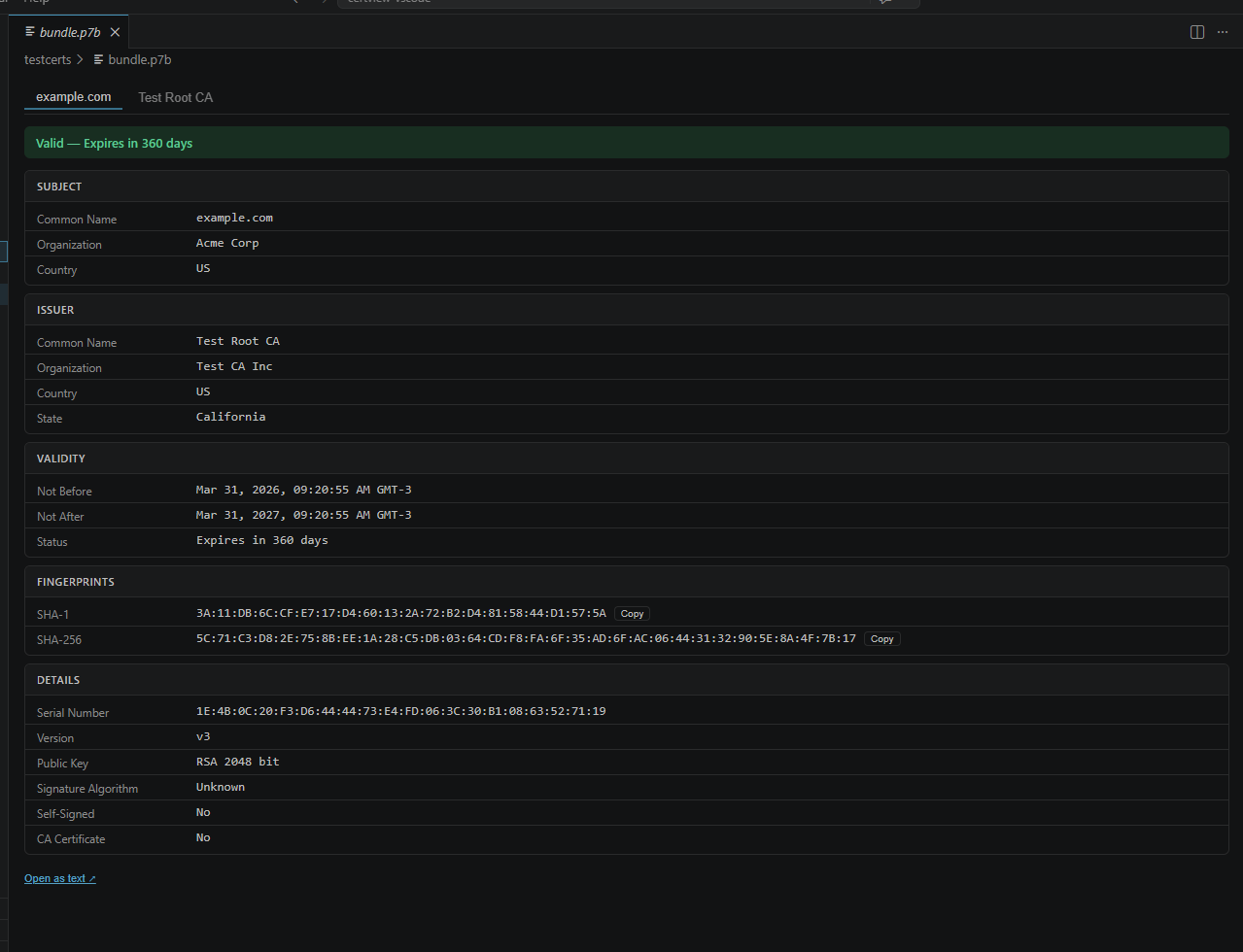Switch to the Test Root CA tab
The height and width of the screenshot is (952, 1243).
click(175, 97)
